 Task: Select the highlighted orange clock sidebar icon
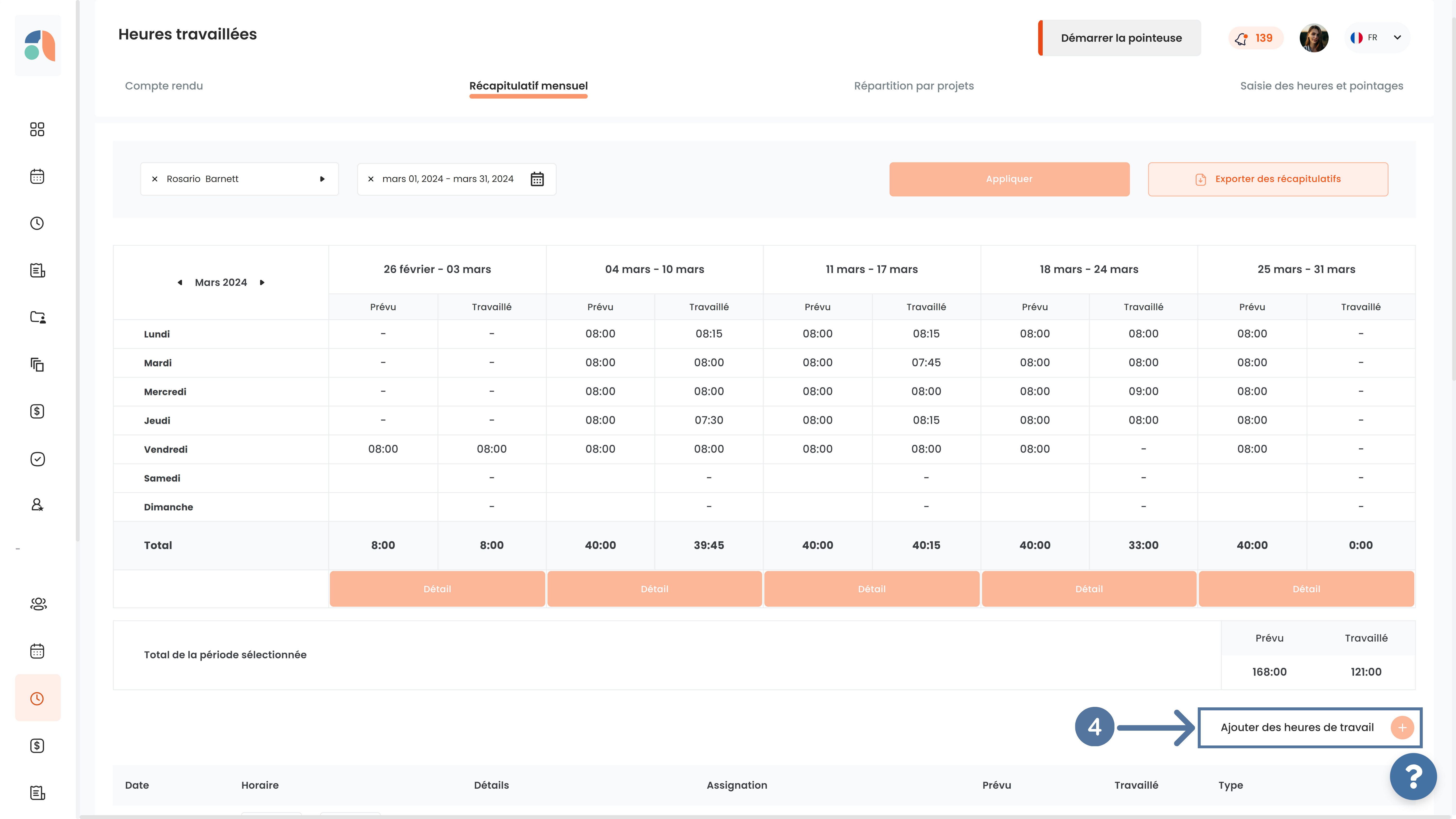click(x=37, y=698)
